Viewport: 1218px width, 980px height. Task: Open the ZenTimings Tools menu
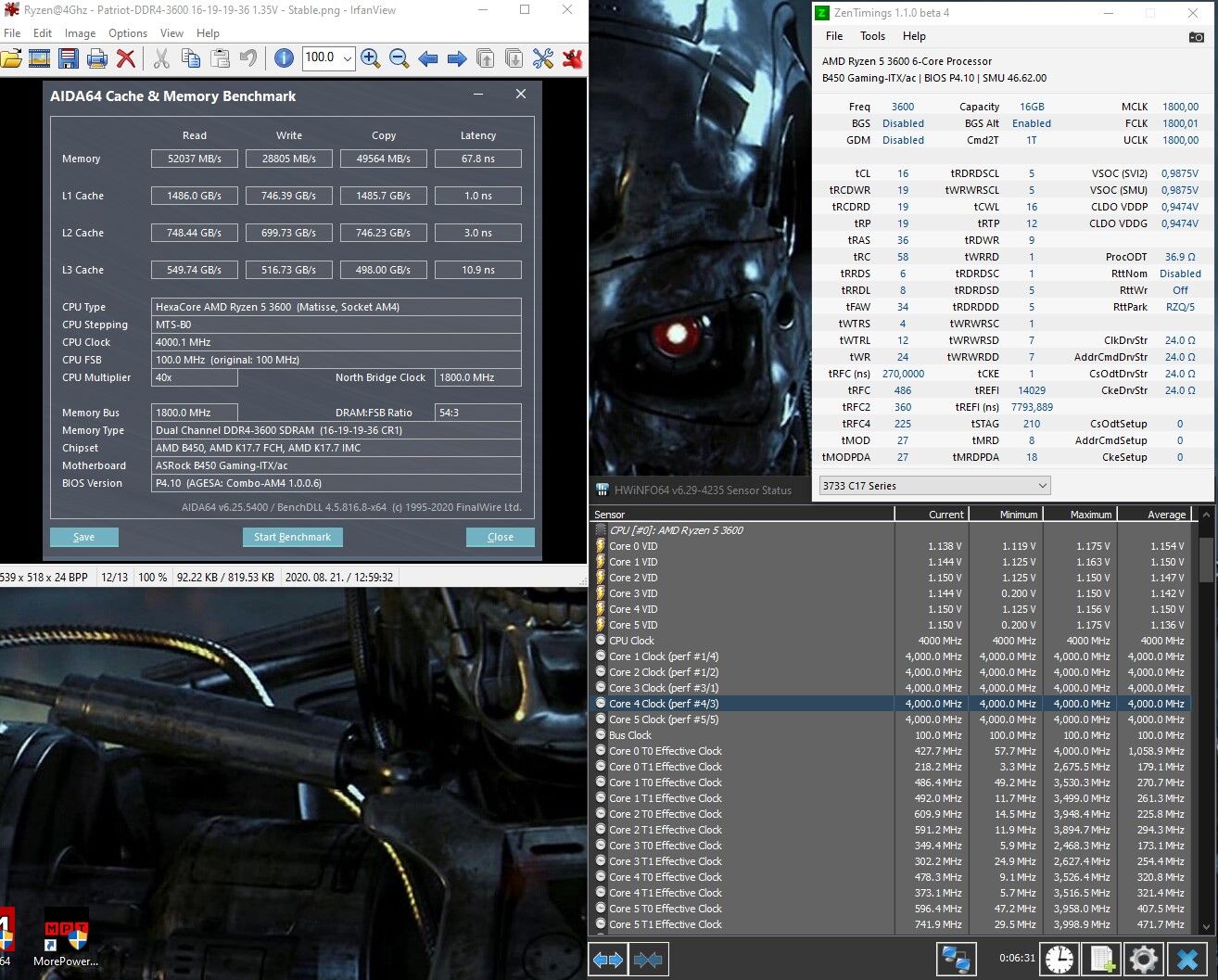coord(872,36)
